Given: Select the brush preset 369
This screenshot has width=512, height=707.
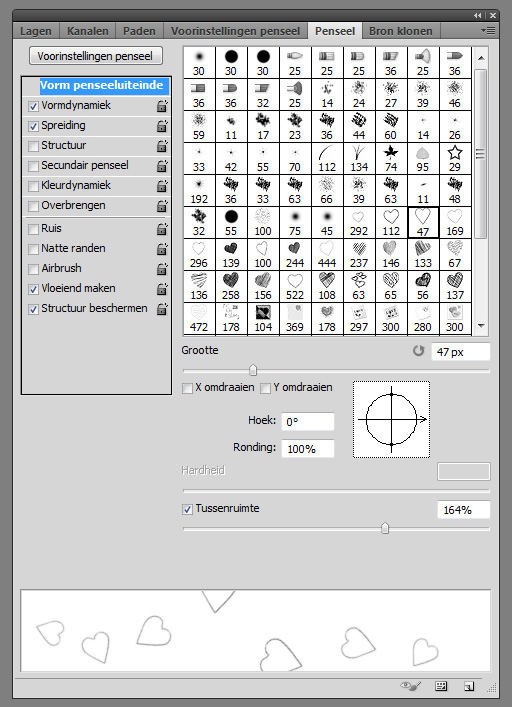Looking at the screenshot, I should click(295, 319).
